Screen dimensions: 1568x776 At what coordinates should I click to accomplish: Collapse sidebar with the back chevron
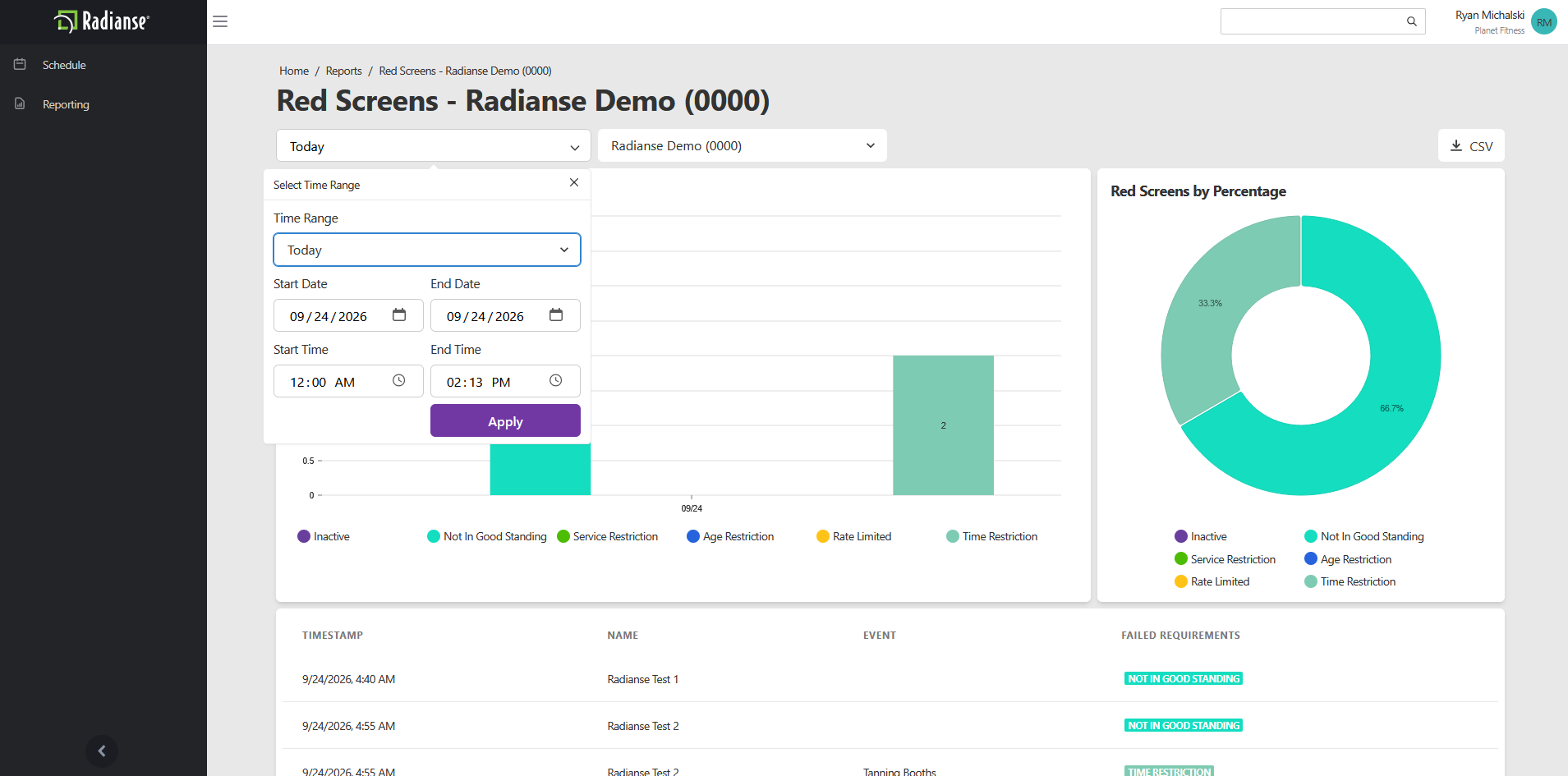(102, 751)
